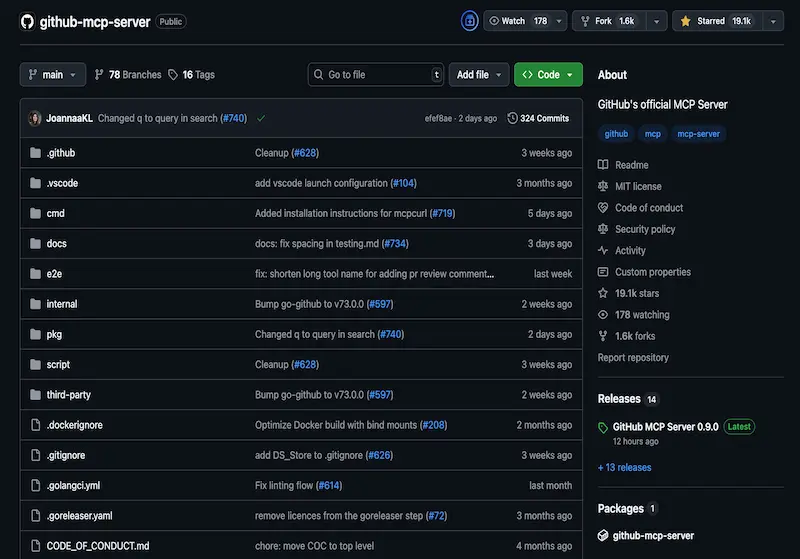Click the .goreleaser.yaml file icon
The width and height of the screenshot is (800, 559).
tap(35, 516)
